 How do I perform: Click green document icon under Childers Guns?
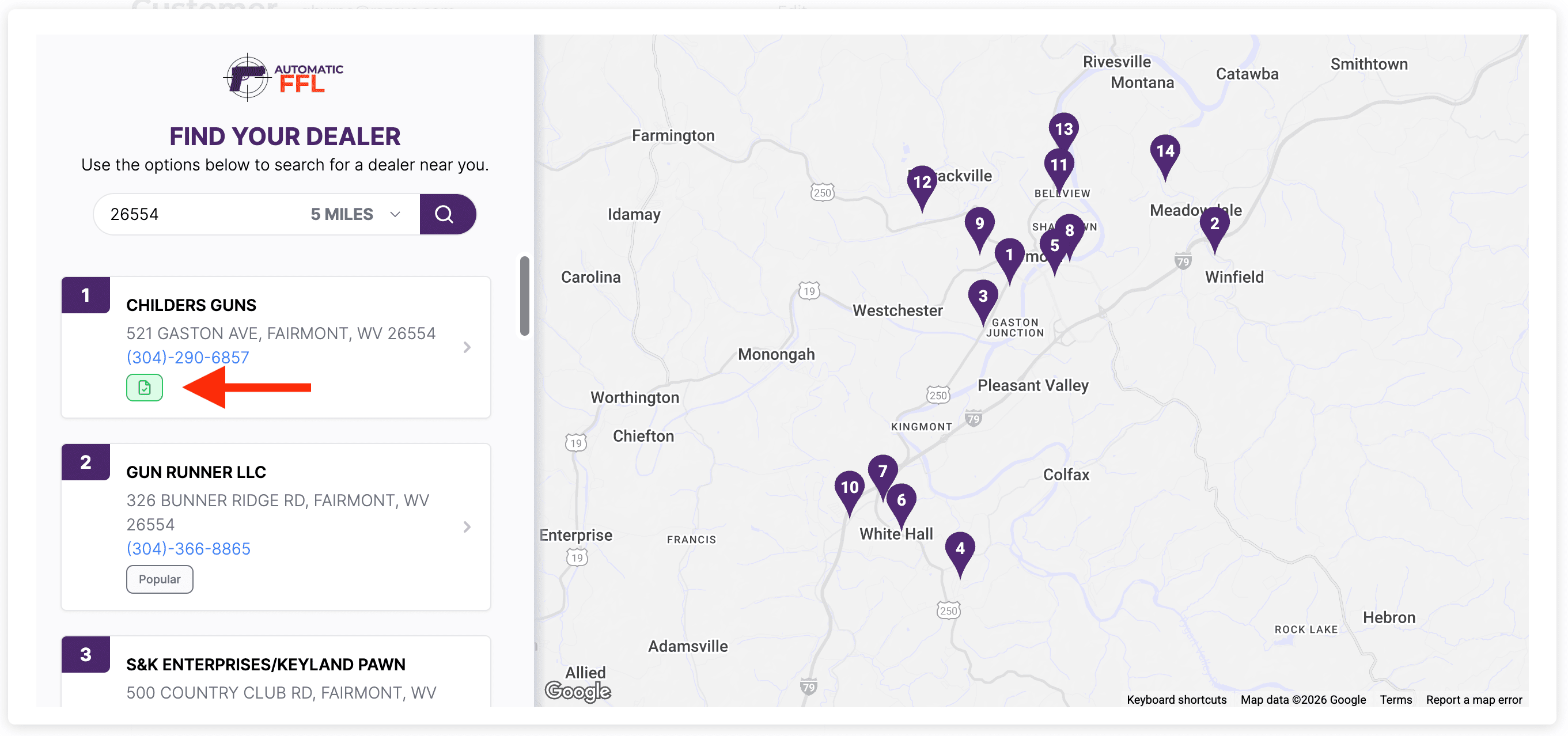pyautogui.click(x=144, y=388)
